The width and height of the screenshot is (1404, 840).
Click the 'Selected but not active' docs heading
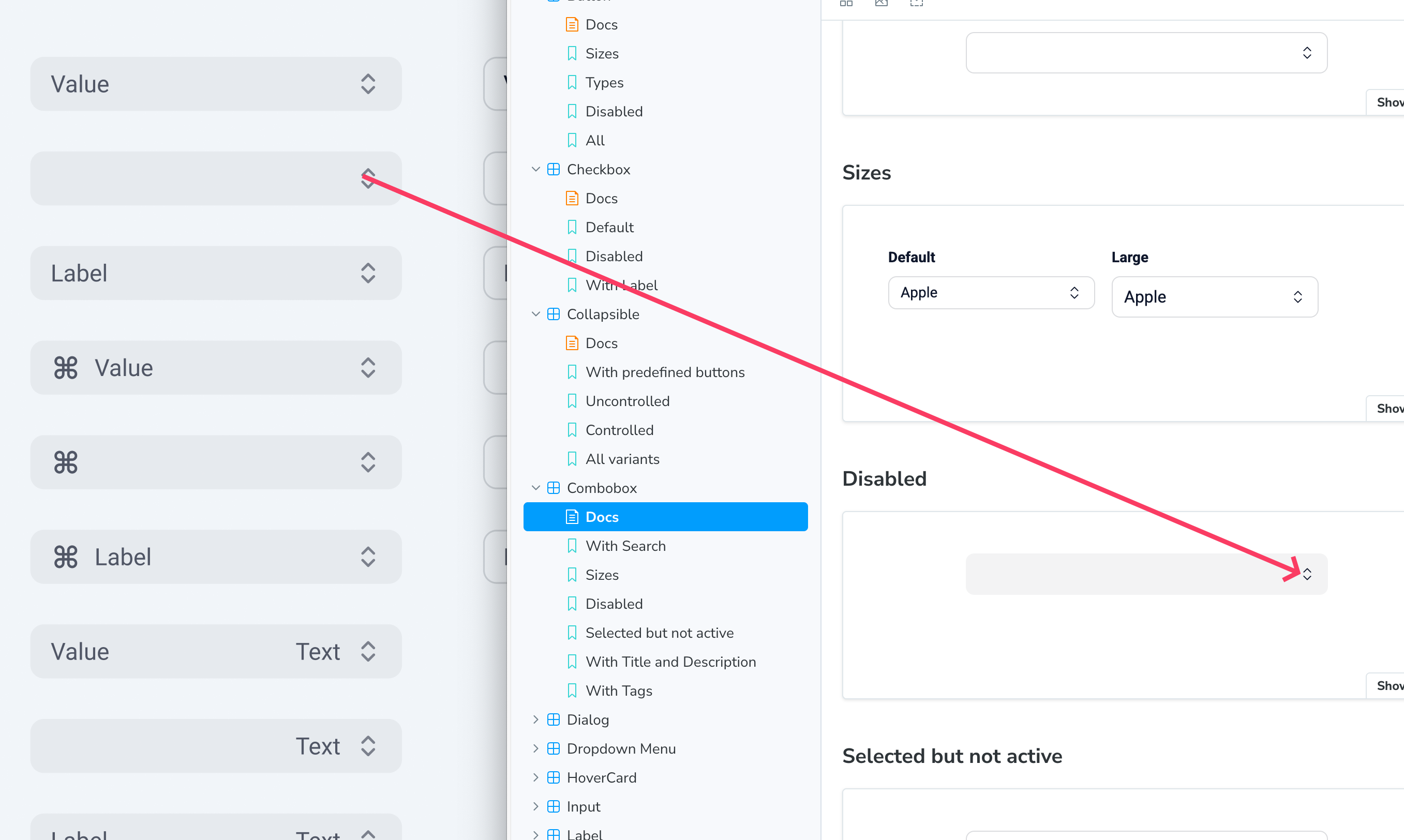tap(952, 756)
